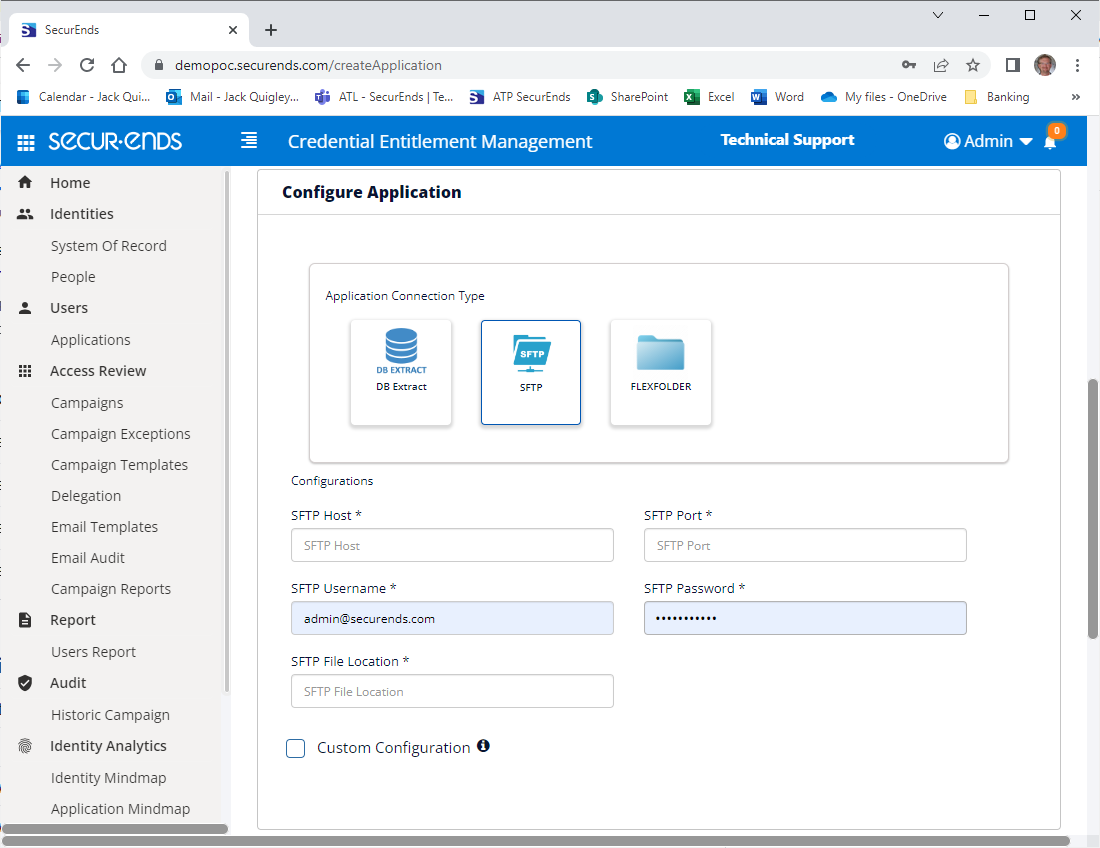Click the SFTP Host input field
Image resolution: width=1100 pixels, height=848 pixels.
point(452,545)
